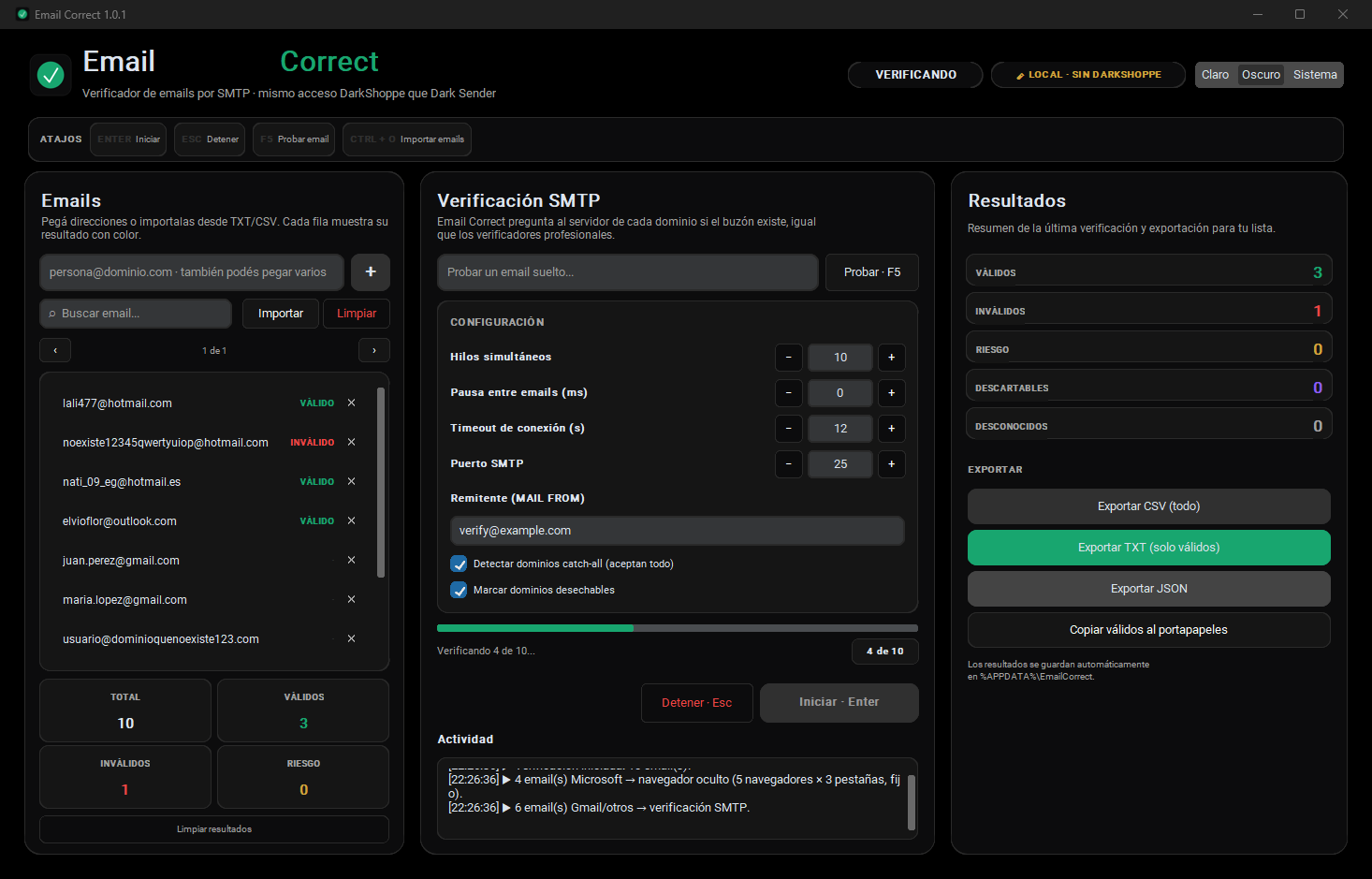Remove elvioflor@outlook.com from the list
This screenshot has height=879, width=1372.
click(x=352, y=520)
